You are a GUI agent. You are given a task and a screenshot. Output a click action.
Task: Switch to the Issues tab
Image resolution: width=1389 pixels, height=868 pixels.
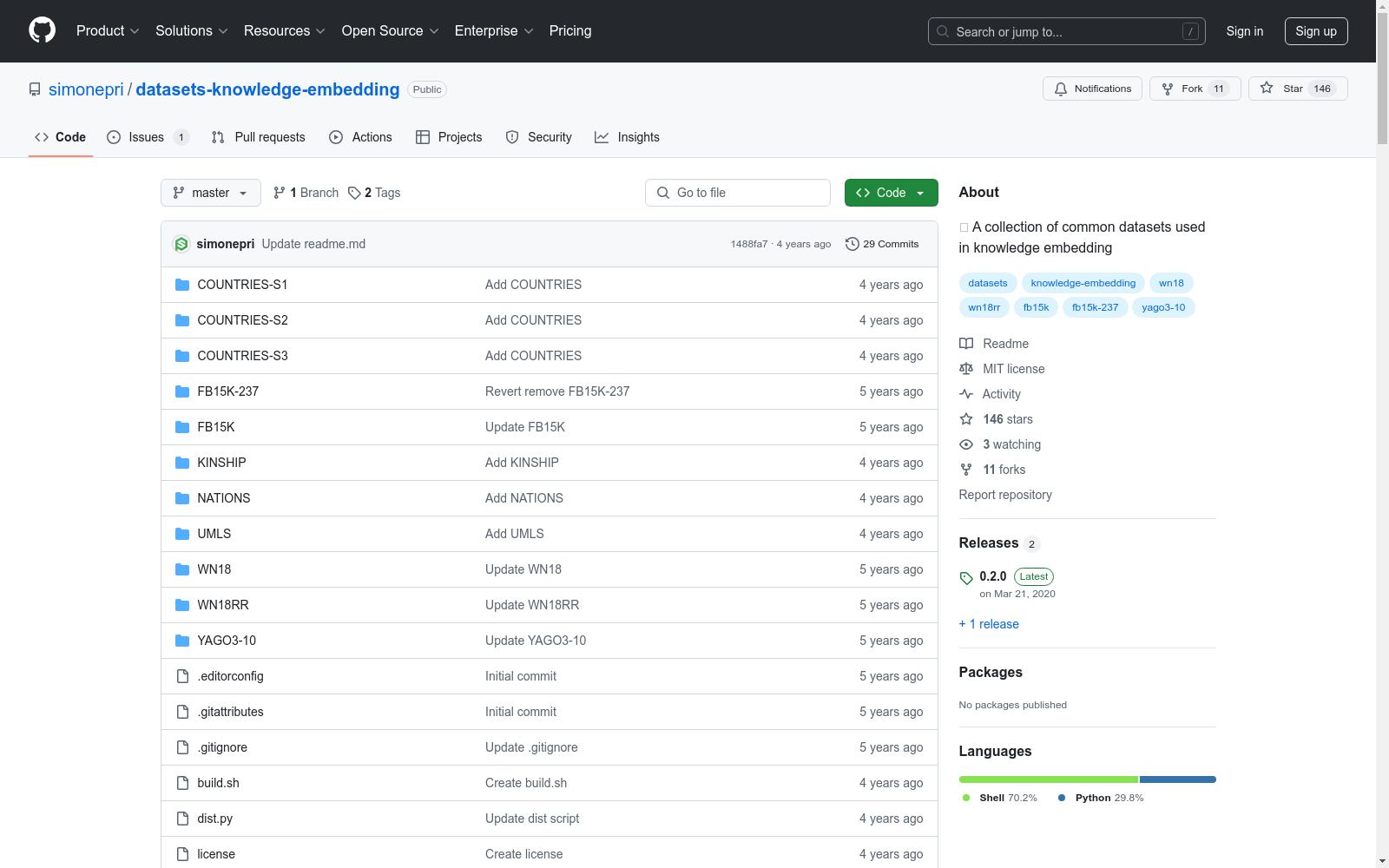pos(148,137)
